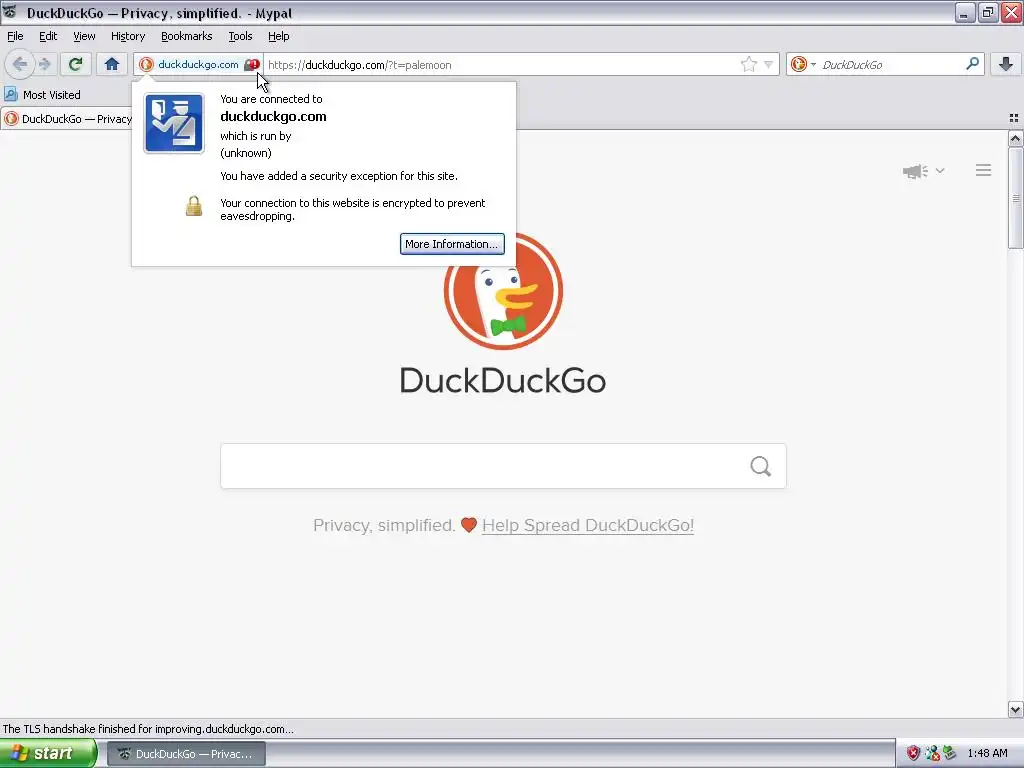Reload the current page

point(76,64)
